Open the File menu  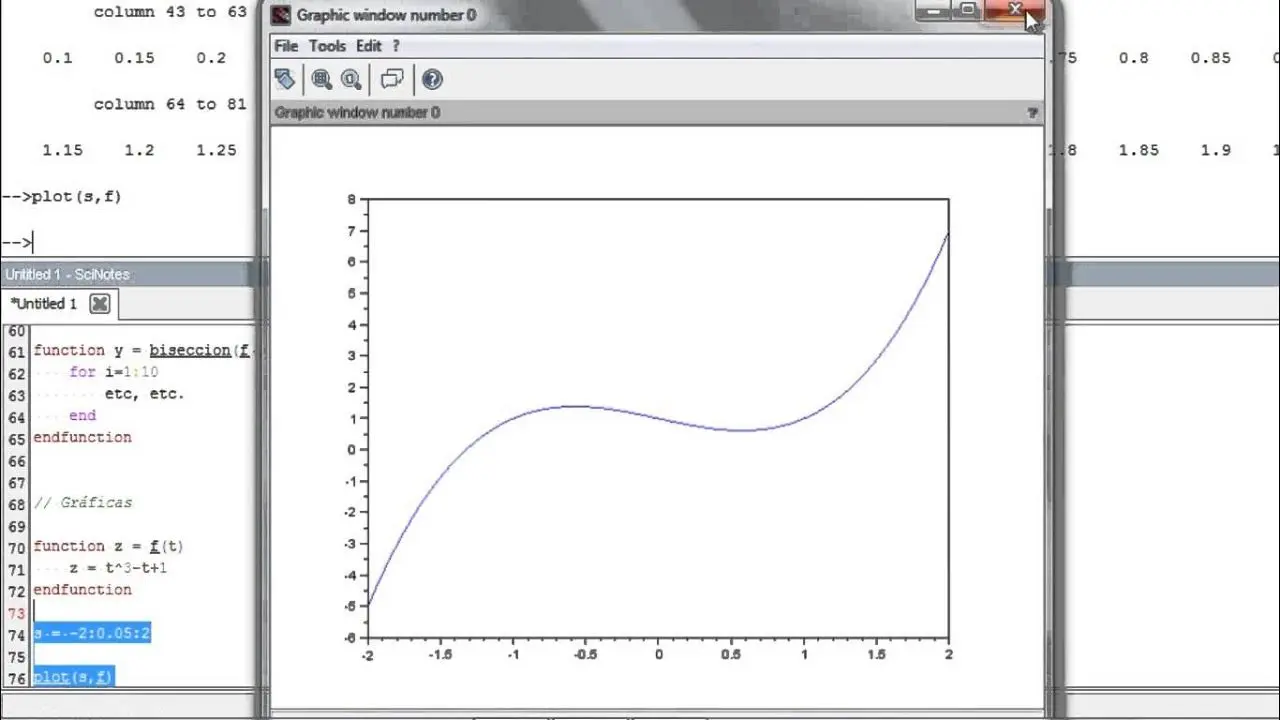click(286, 46)
